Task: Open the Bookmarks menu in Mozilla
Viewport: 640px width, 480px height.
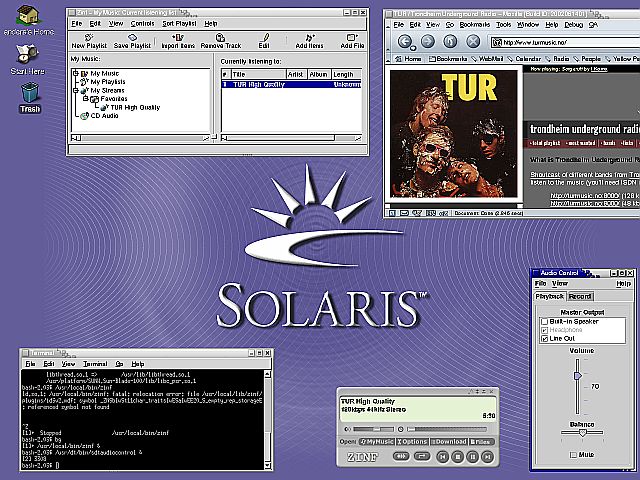Action: [474, 25]
